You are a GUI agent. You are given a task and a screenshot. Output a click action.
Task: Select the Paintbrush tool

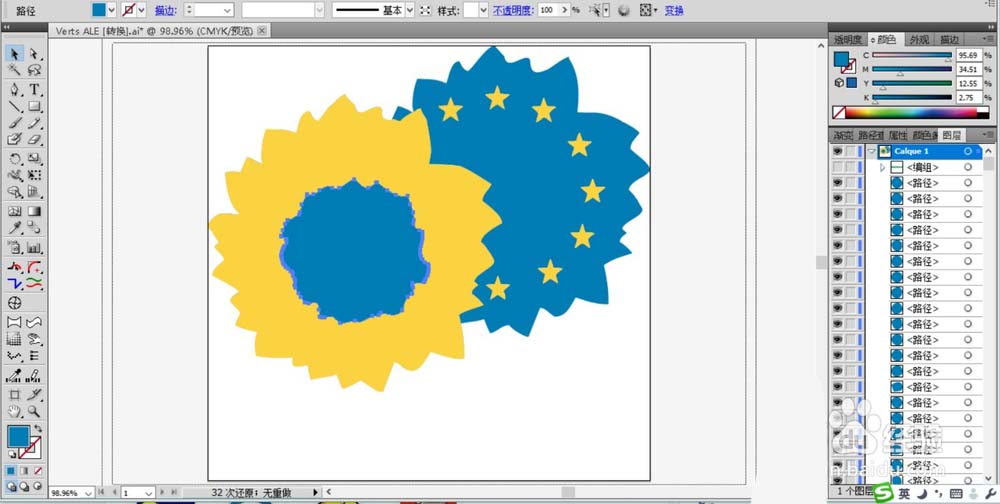coord(15,122)
